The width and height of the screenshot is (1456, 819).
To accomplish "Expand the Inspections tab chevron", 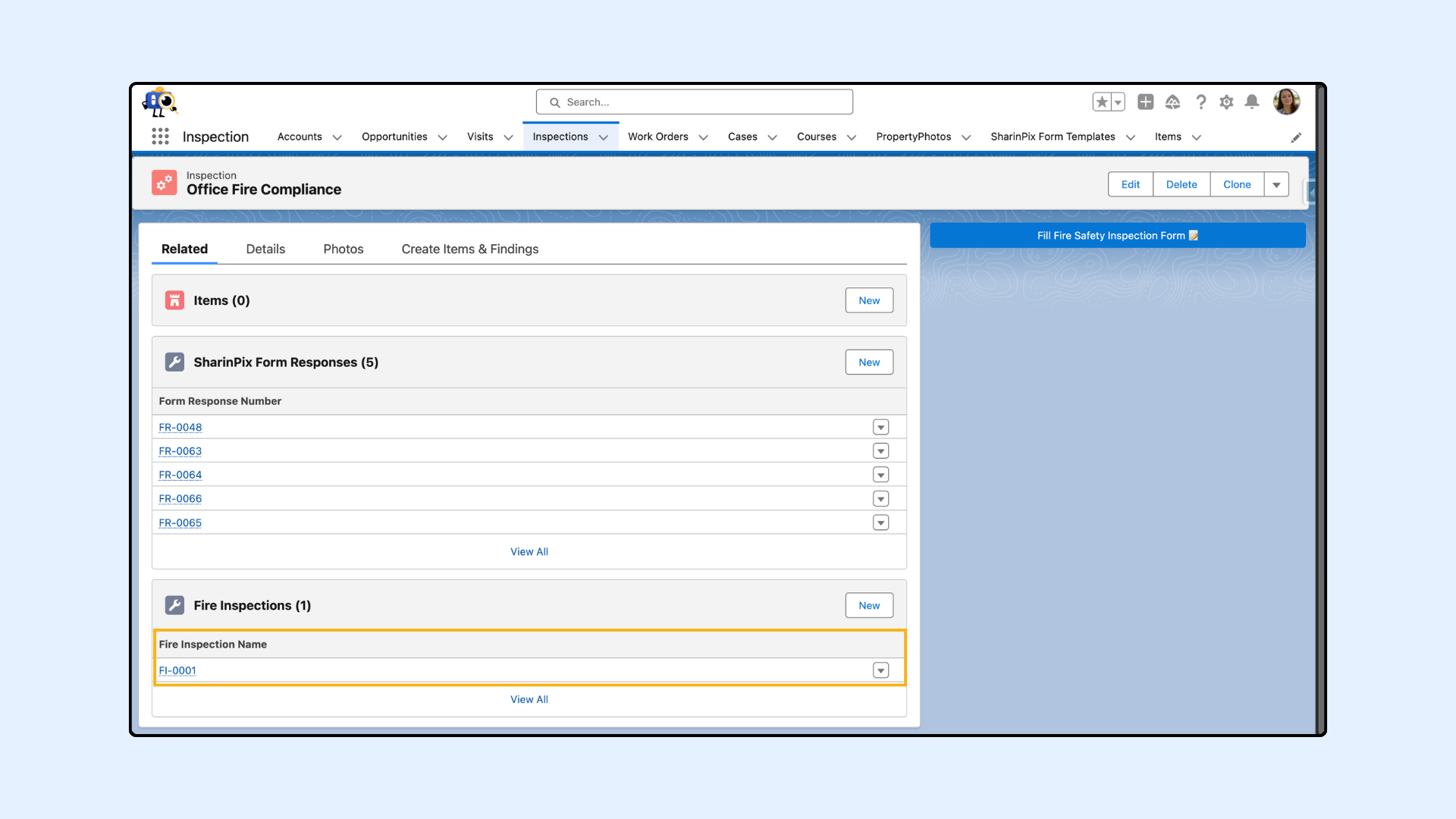I will [x=604, y=137].
